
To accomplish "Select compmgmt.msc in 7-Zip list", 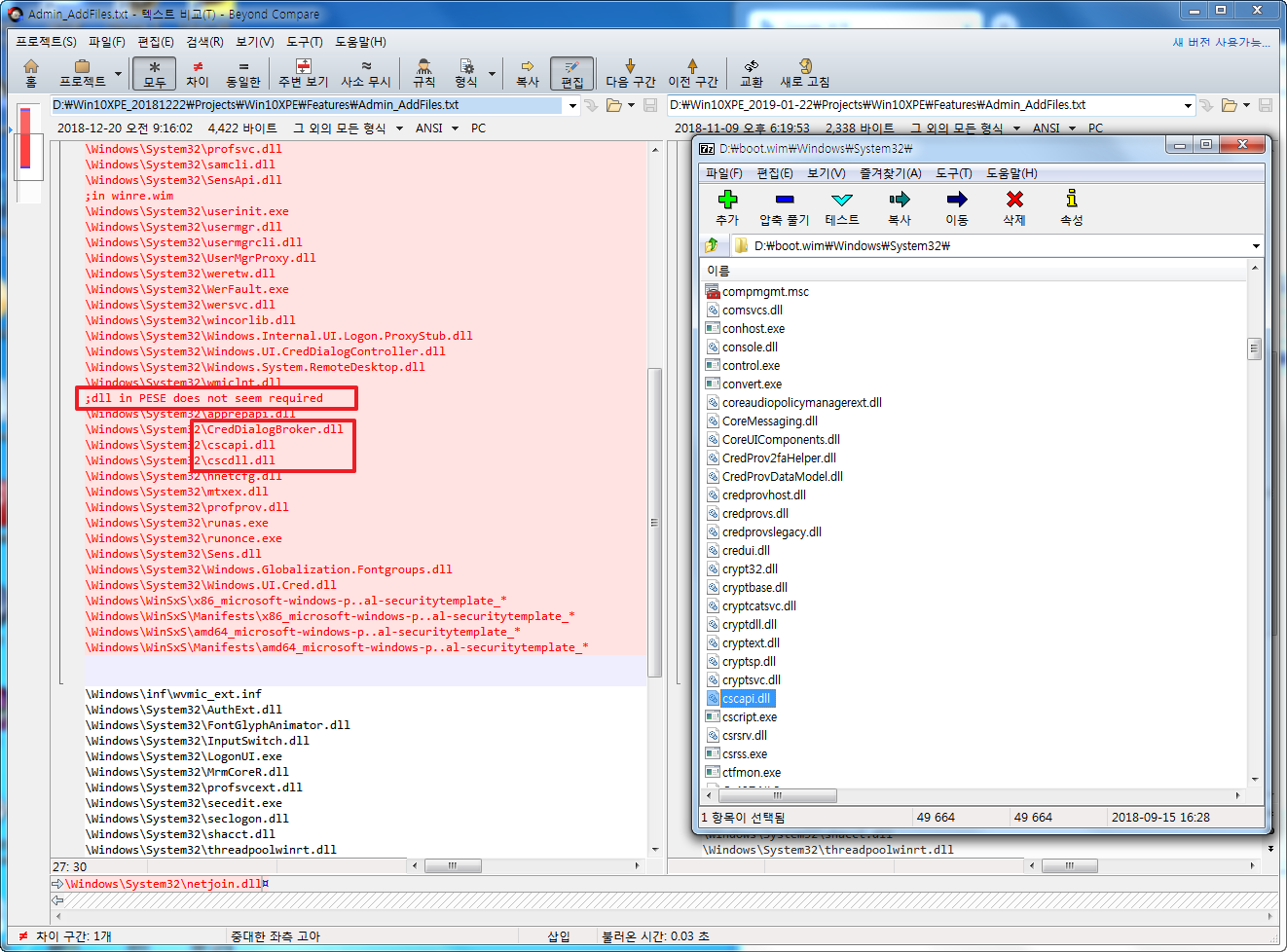I will 765,292.
